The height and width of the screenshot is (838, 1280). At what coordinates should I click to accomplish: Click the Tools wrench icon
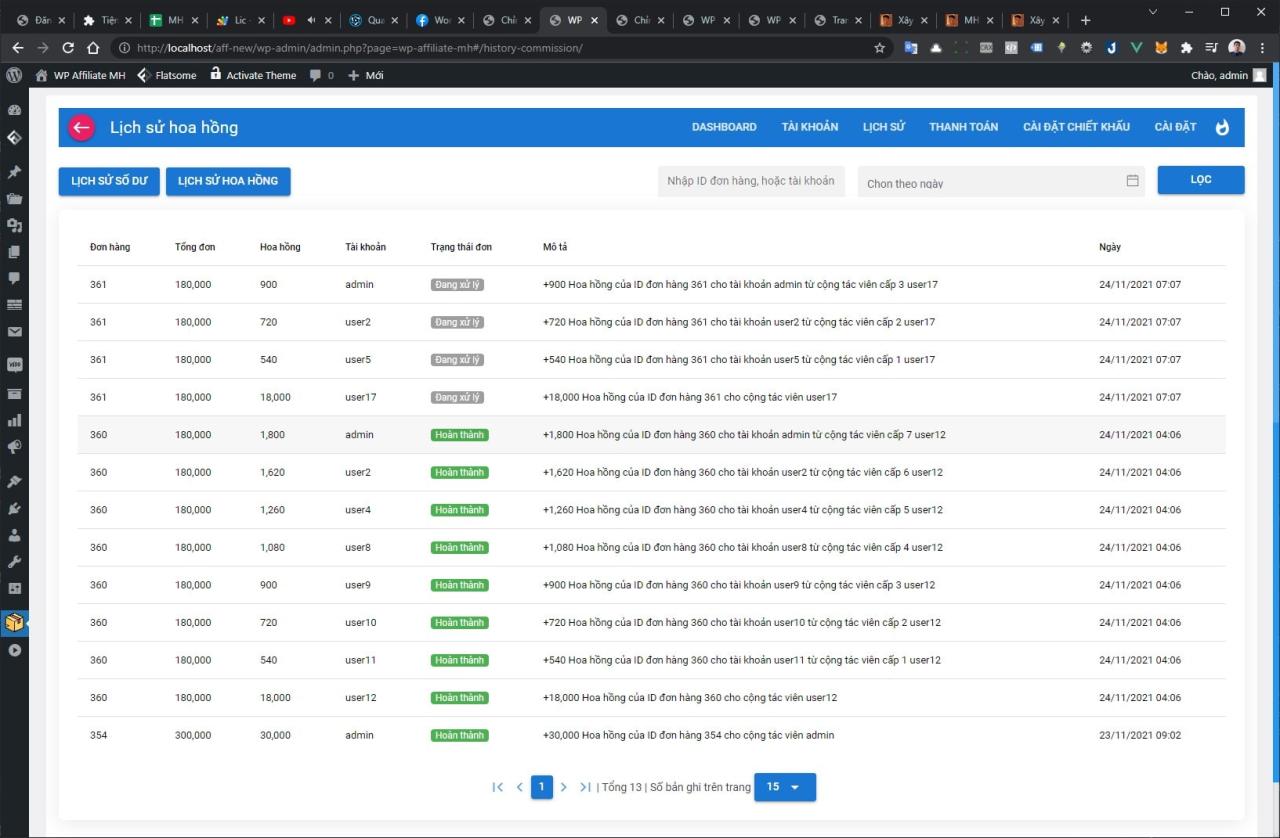[14, 560]
